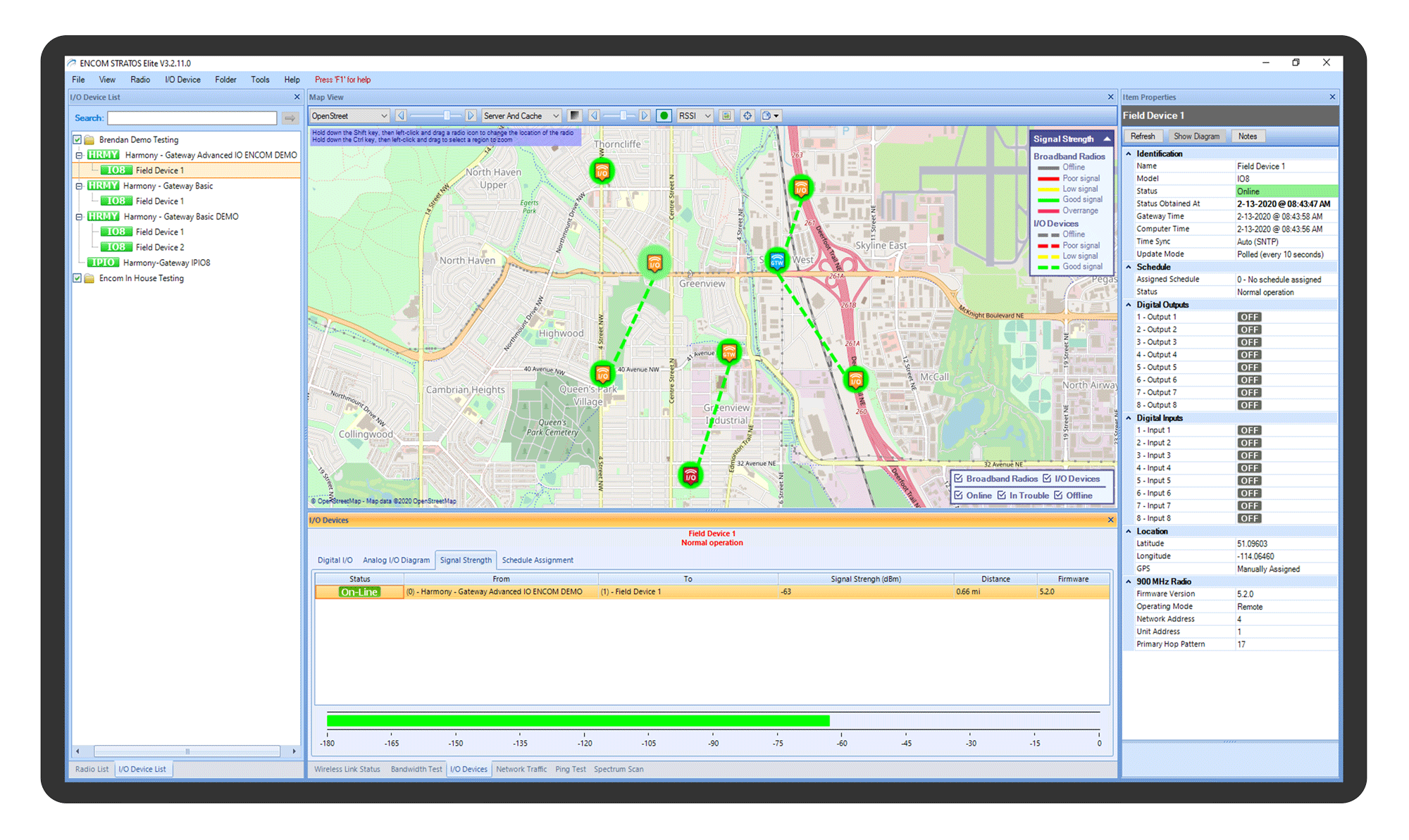This screenshot has width=1409, height=840.
Task: Click the Encom In House Testing folder icon
Action: 89,278
